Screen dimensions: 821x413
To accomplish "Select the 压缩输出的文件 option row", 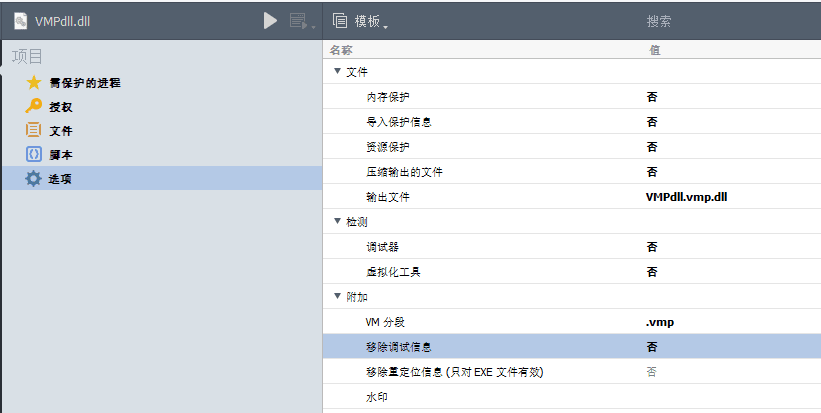I will click(572, 172).
